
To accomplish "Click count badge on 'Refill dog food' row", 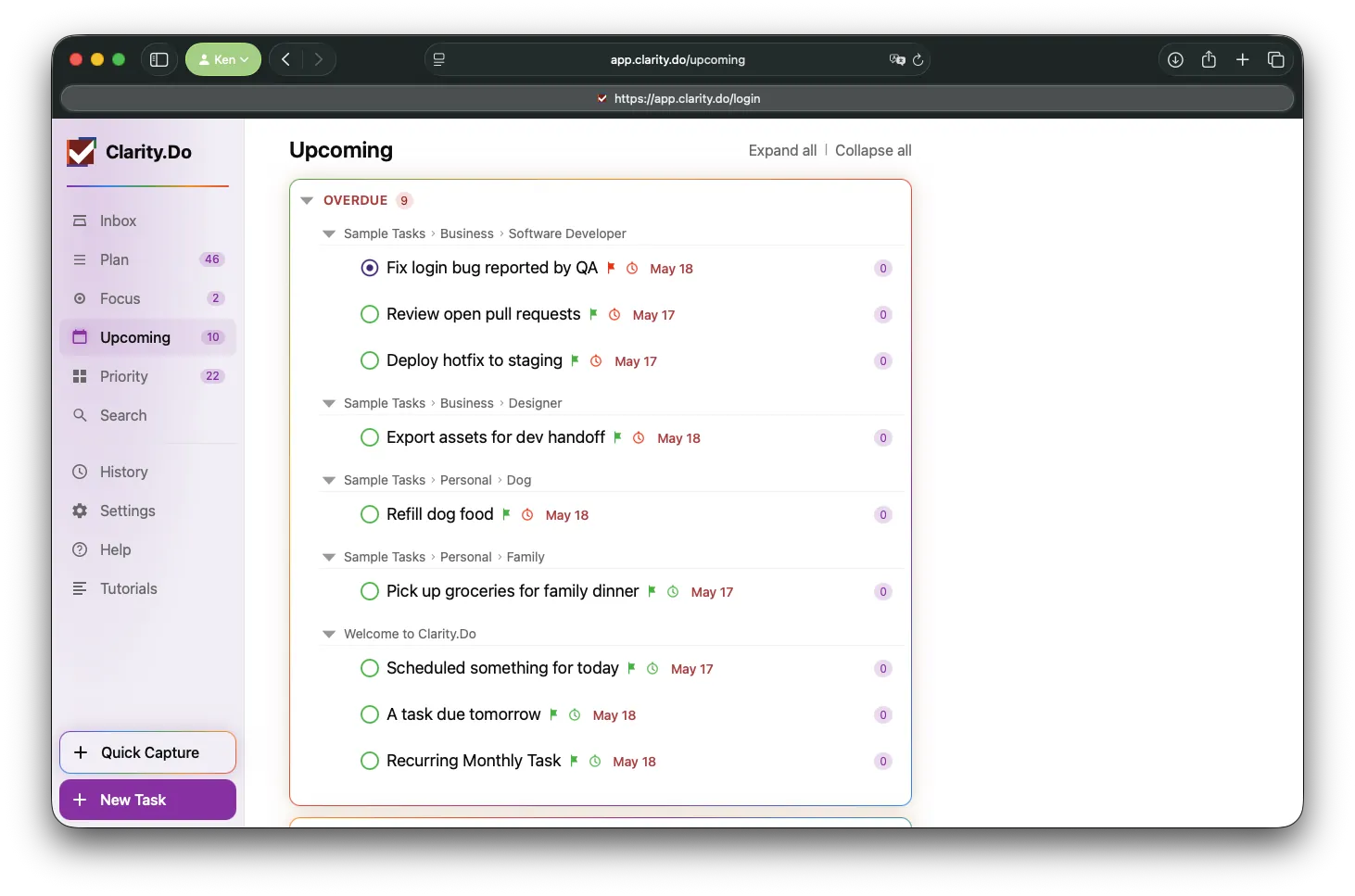I will [x=883, y=514].
